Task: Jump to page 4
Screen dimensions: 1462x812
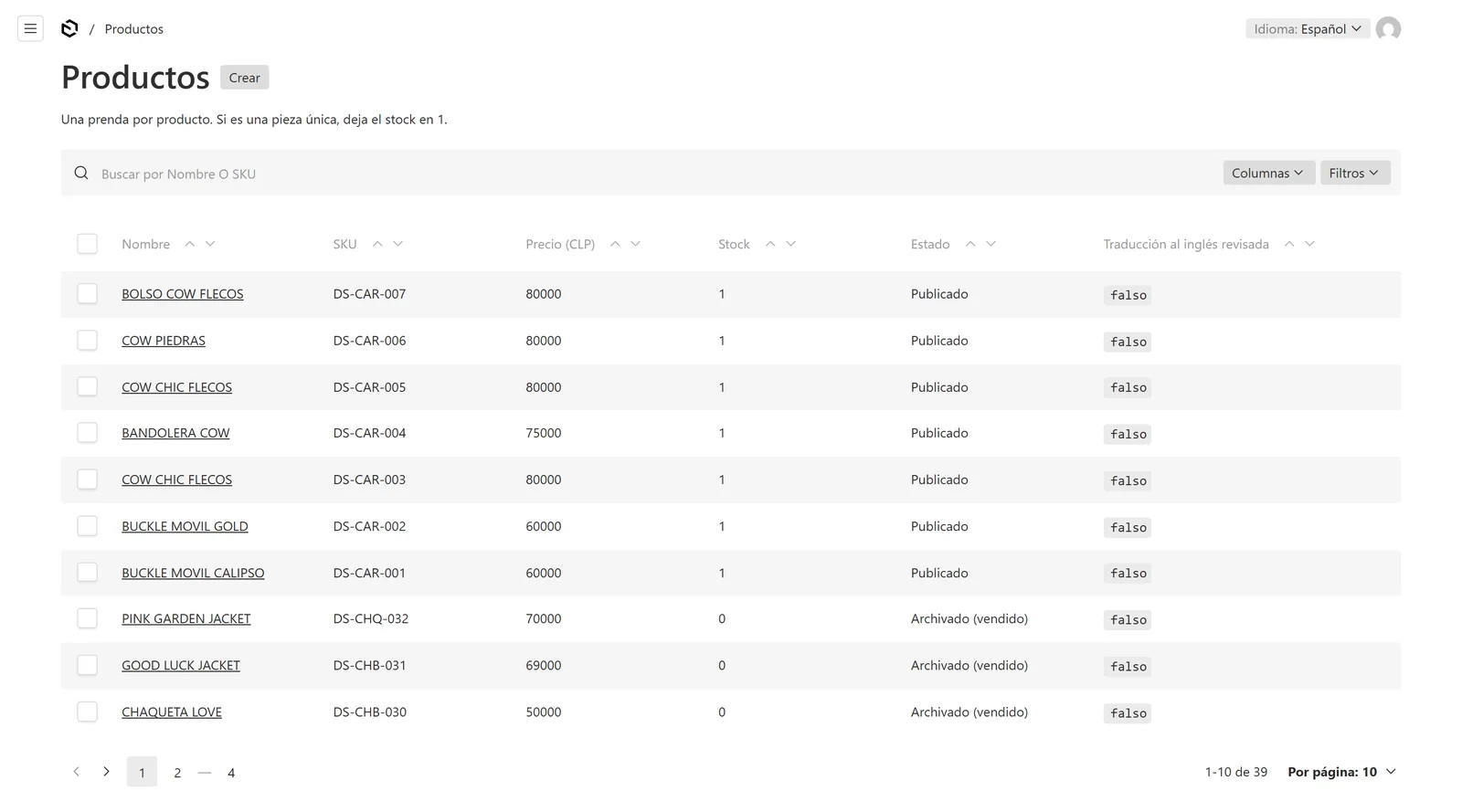Action: pos(231,773)
